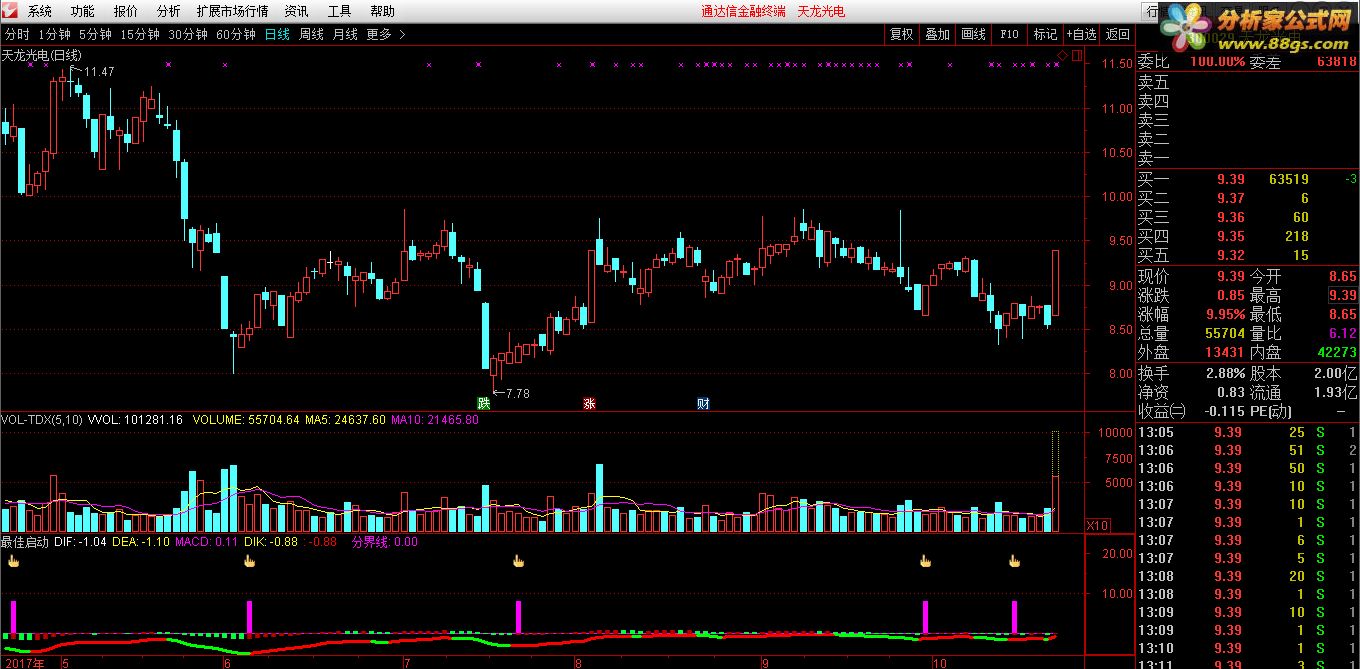Click the 复权 button

[x=901, y=34]
